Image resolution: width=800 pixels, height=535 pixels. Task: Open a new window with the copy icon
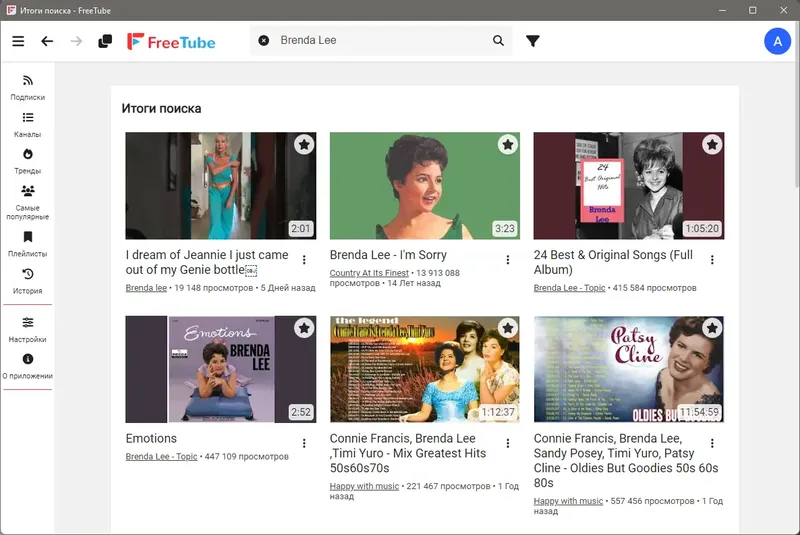point(105,41)
